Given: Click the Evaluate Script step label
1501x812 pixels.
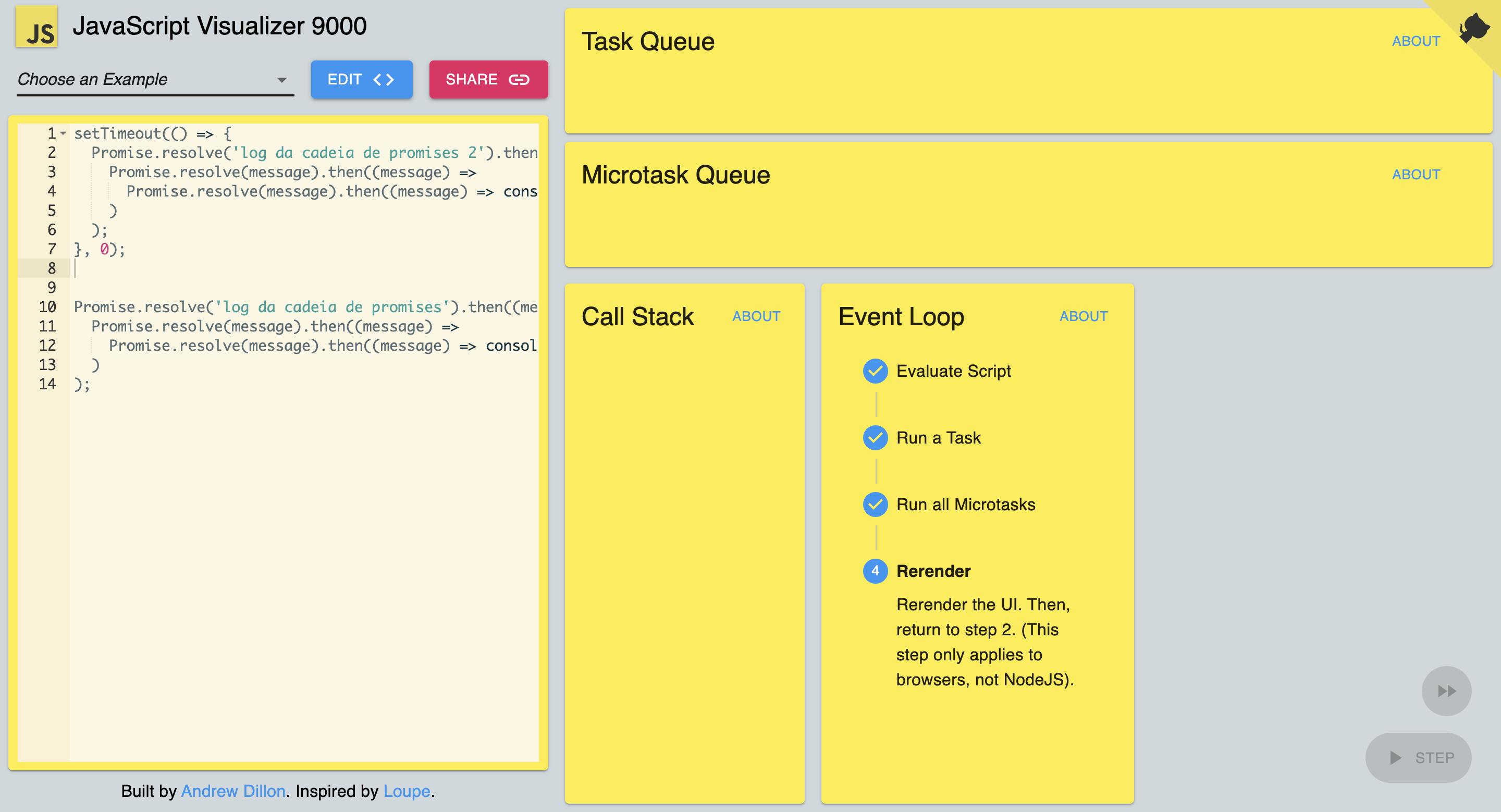Looking at the screenshot, I should 953,371.
